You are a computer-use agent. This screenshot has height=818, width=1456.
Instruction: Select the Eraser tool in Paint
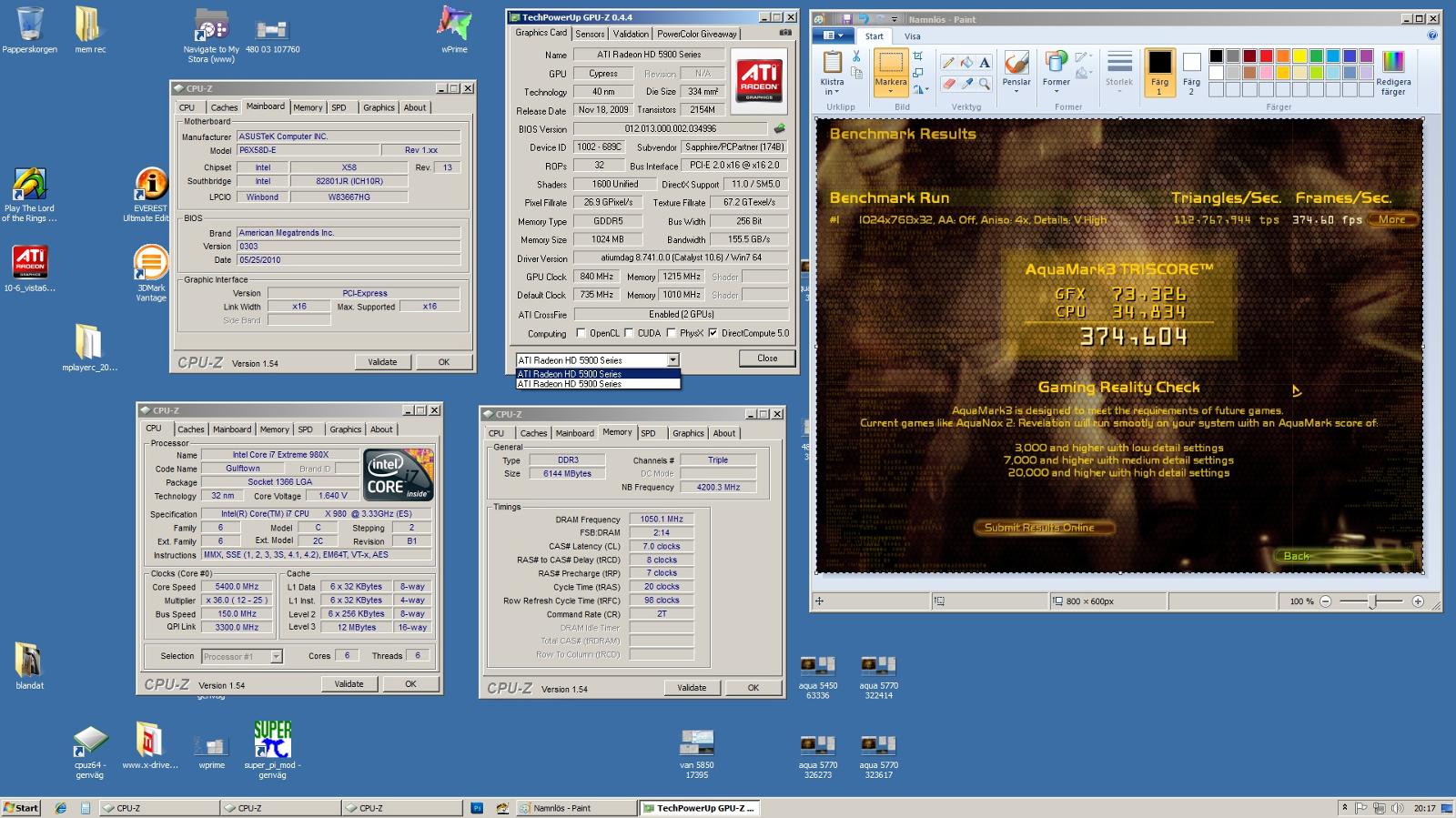(x=948, y=83)
